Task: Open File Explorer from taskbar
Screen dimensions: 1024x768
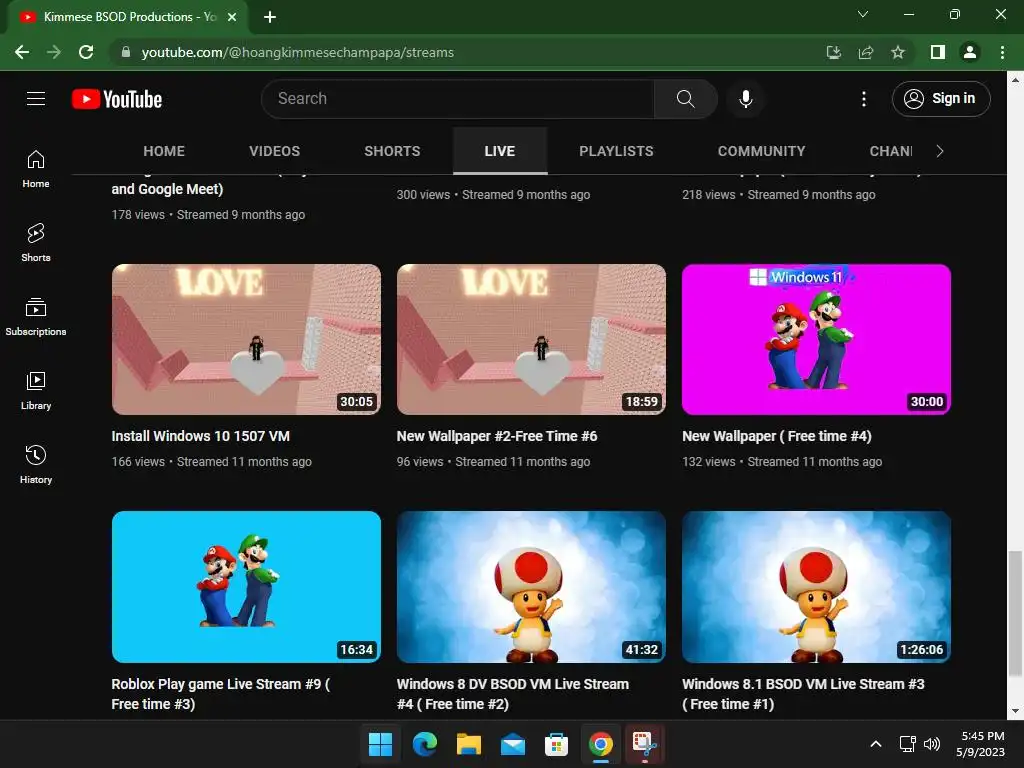Action: (468, 744)
